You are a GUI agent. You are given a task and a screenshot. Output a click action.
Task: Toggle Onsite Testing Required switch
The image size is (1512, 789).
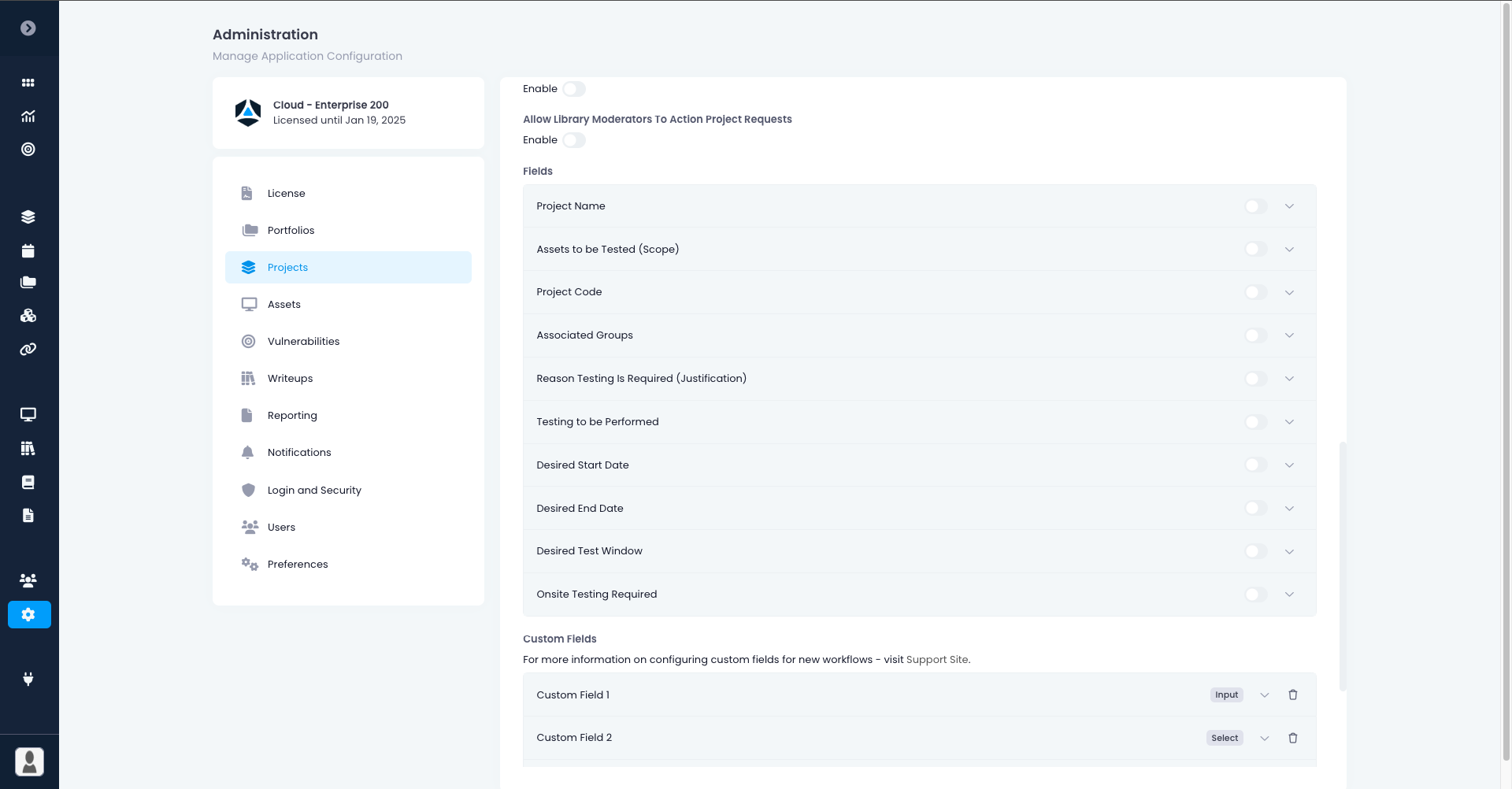[1255, 595]
